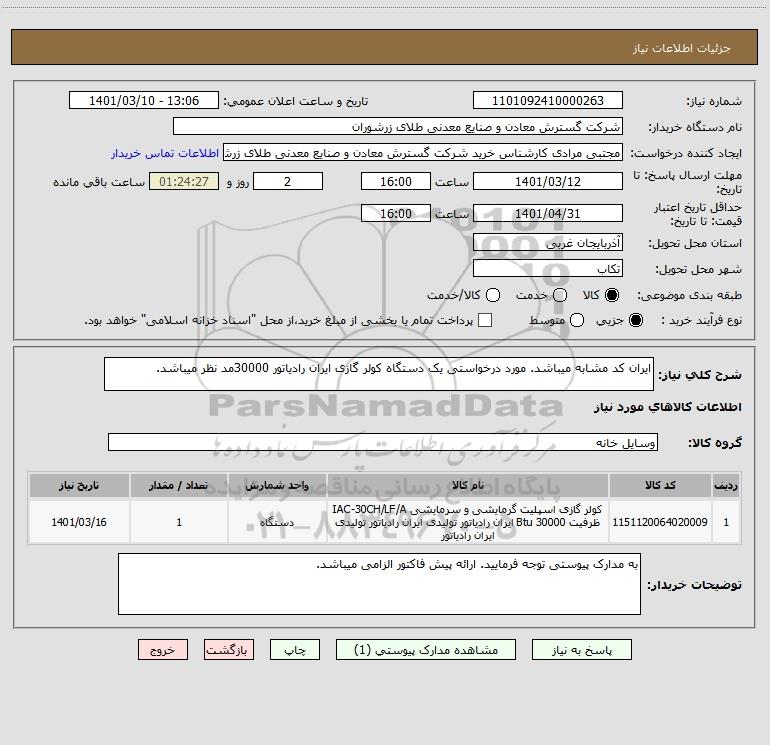Viewport: 770px width, 745px height.
Task: Open مشاهده مدارک پیوستی (1) button
Action: (425, 650)
